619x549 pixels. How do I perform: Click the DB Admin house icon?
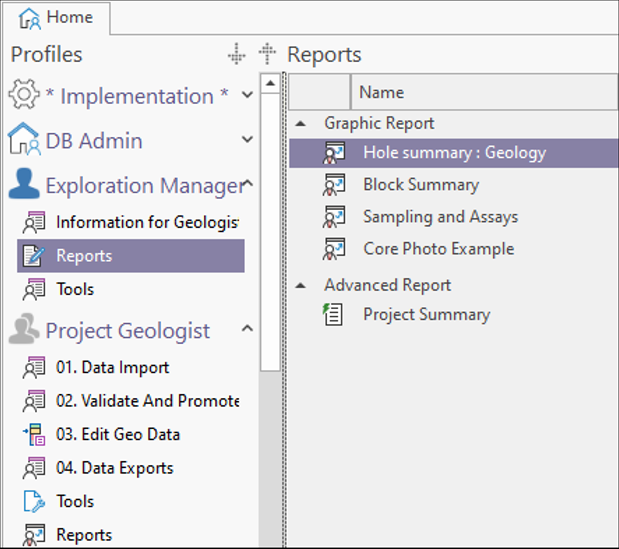point(24,141)
